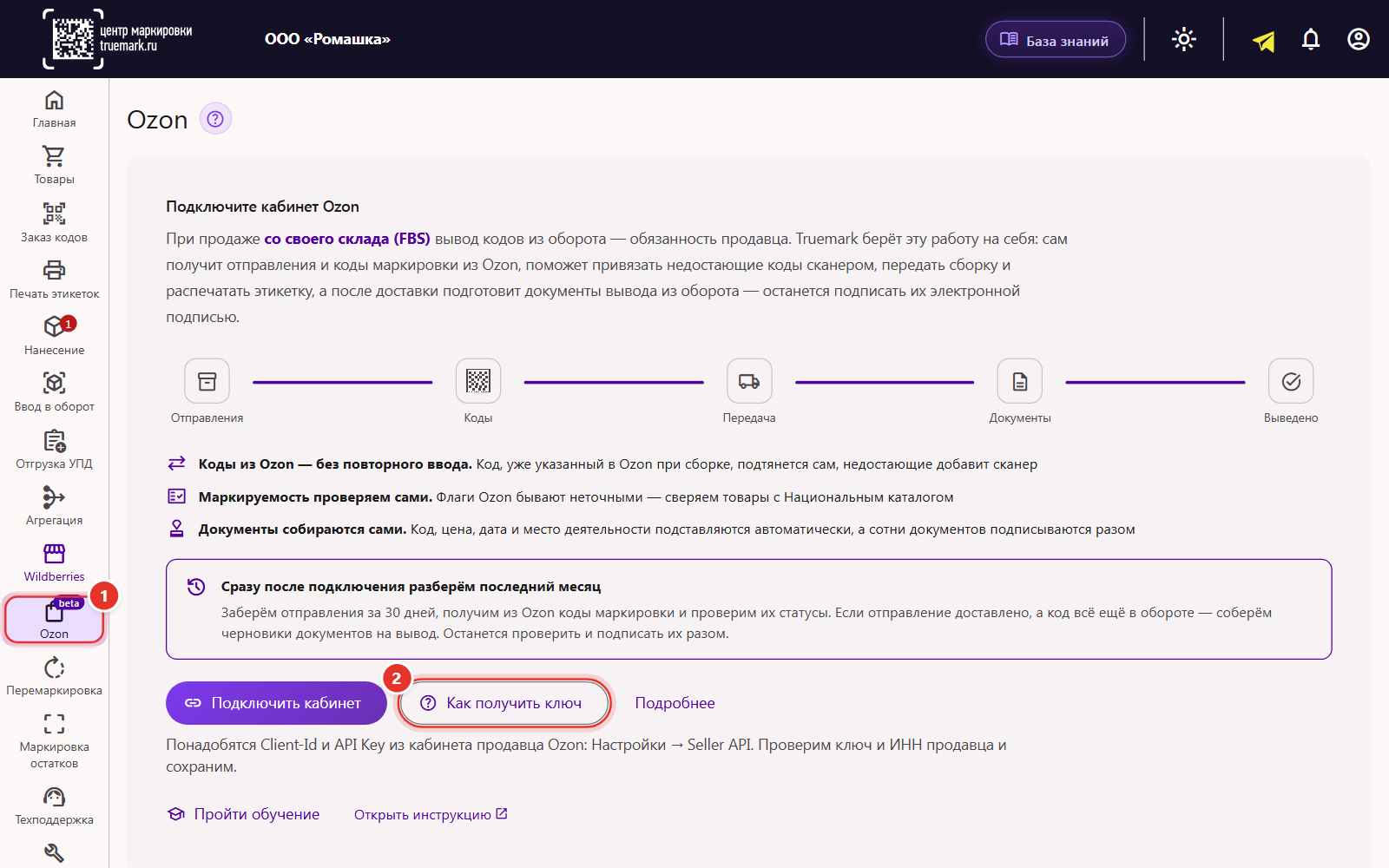Open База знаний knowledge base
This screenshot has width=1389, height=868.
tap(1056, 40)
